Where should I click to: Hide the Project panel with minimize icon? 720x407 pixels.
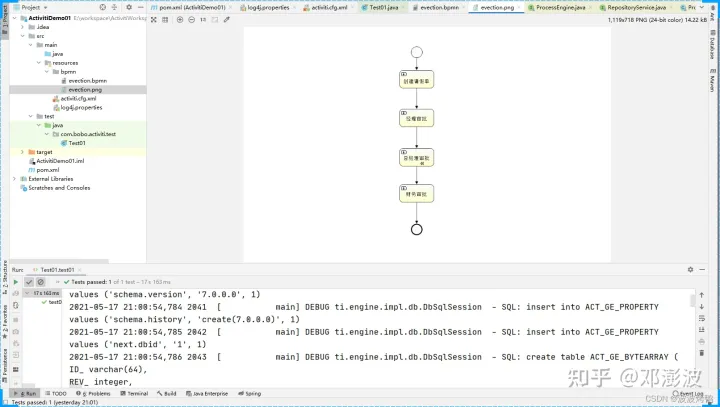pos(140,7)
